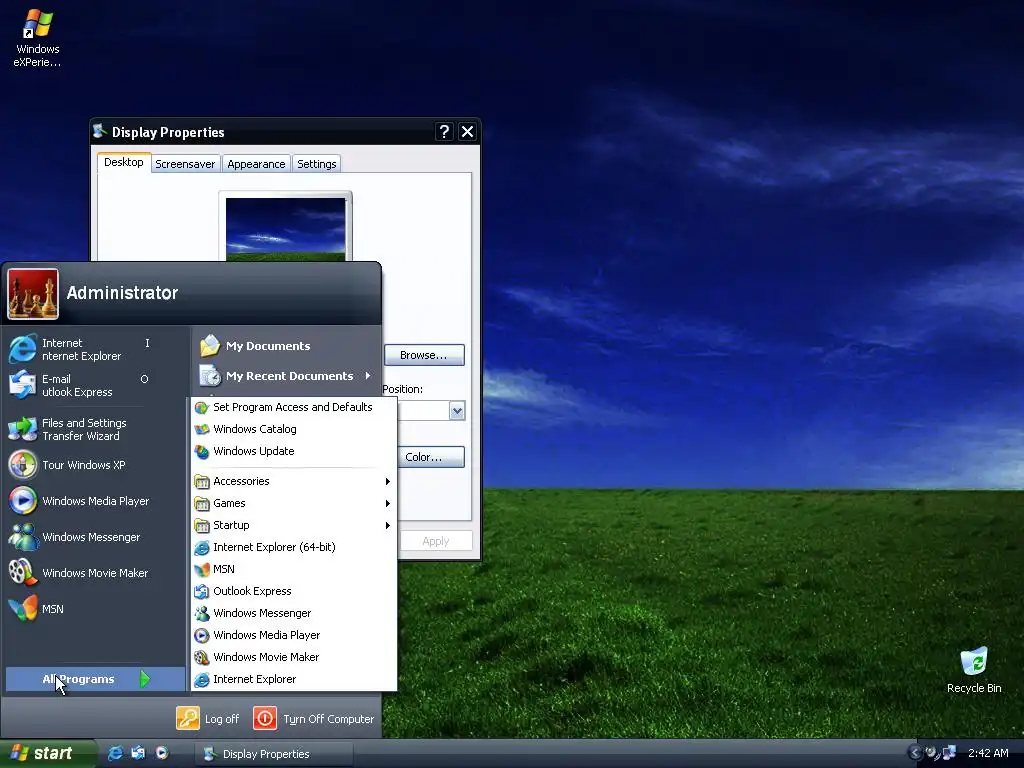Launch MSN from All Programs list
1024x768 pixels.
294,569
